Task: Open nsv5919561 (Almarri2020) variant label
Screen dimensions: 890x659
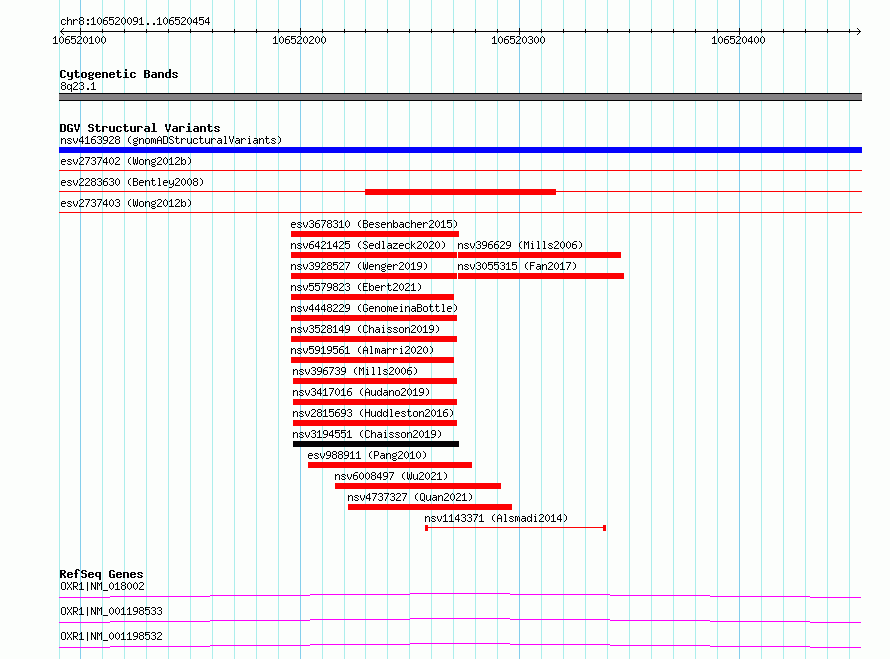Action: click(362, 350)
